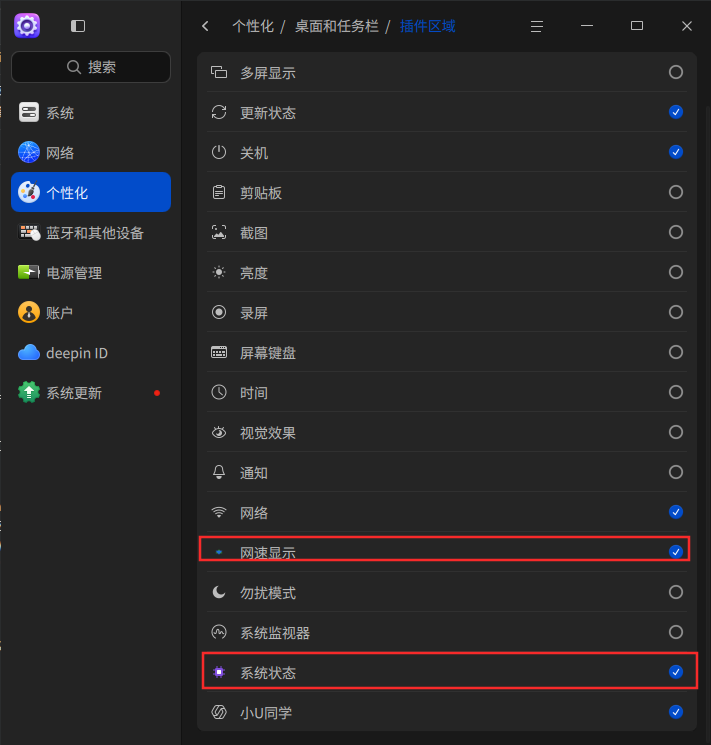711x745 pixels.
Task: Click the Control Center gear app icon
Action: click(x=27, y=26)
